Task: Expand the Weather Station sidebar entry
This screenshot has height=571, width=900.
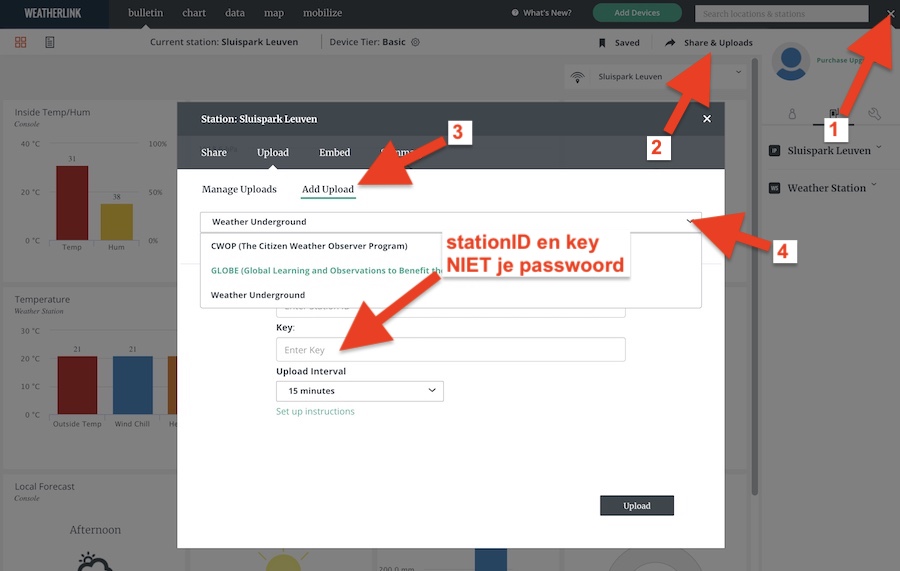Action: point(828,188)
